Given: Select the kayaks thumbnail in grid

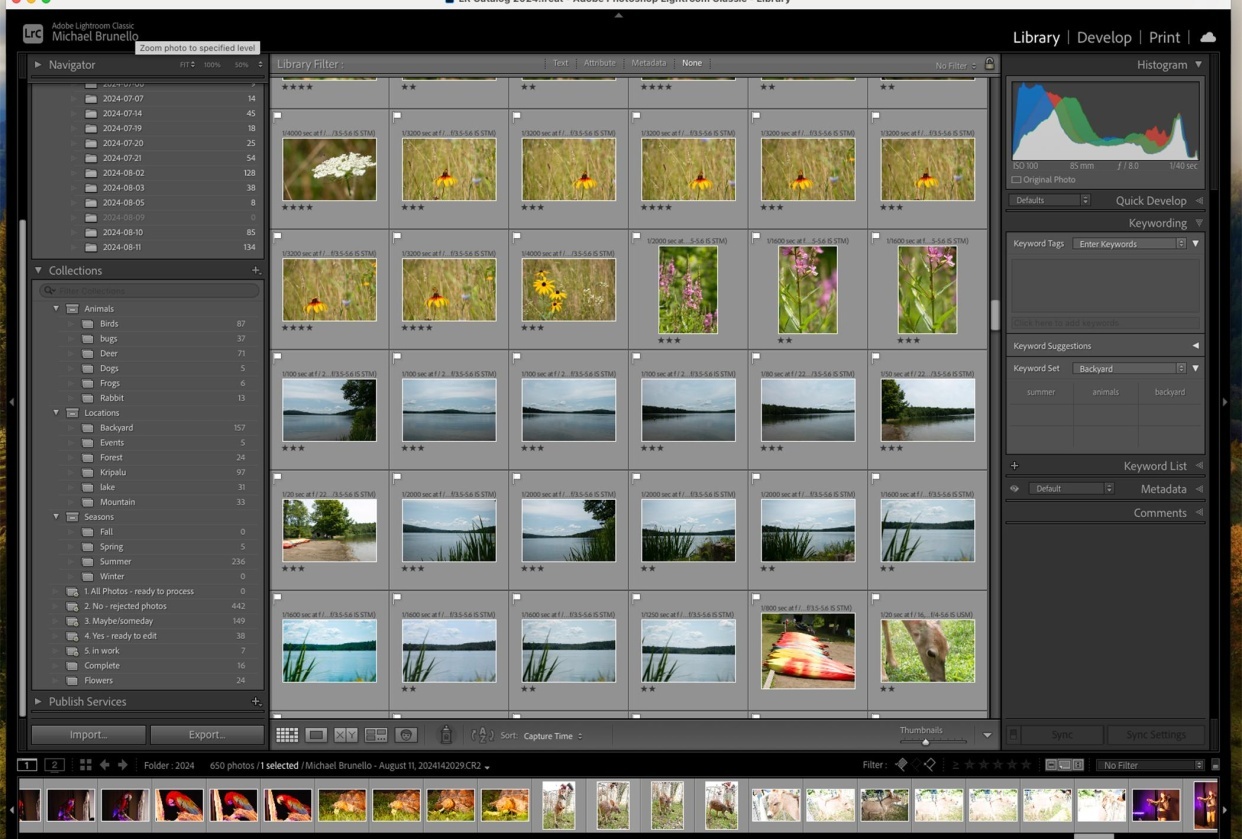Looking at the screenshot, I should point(808,651).
